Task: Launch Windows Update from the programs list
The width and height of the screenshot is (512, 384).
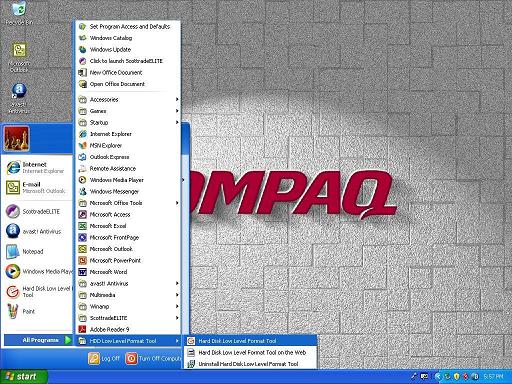Action: point(128,49)
